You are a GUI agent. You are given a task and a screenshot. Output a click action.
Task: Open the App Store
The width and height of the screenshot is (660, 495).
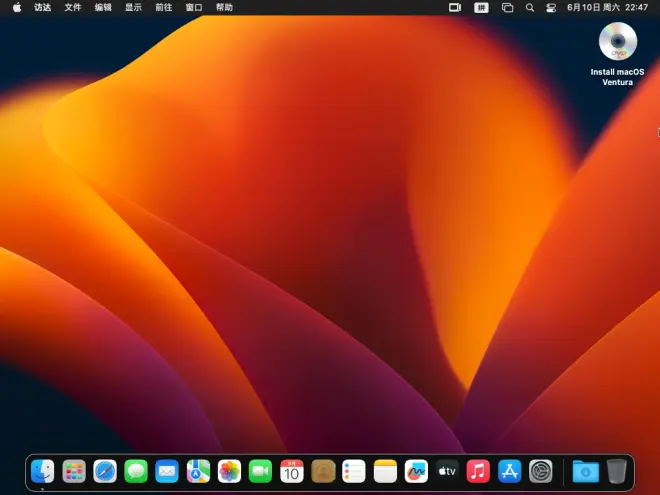point(510,471)
